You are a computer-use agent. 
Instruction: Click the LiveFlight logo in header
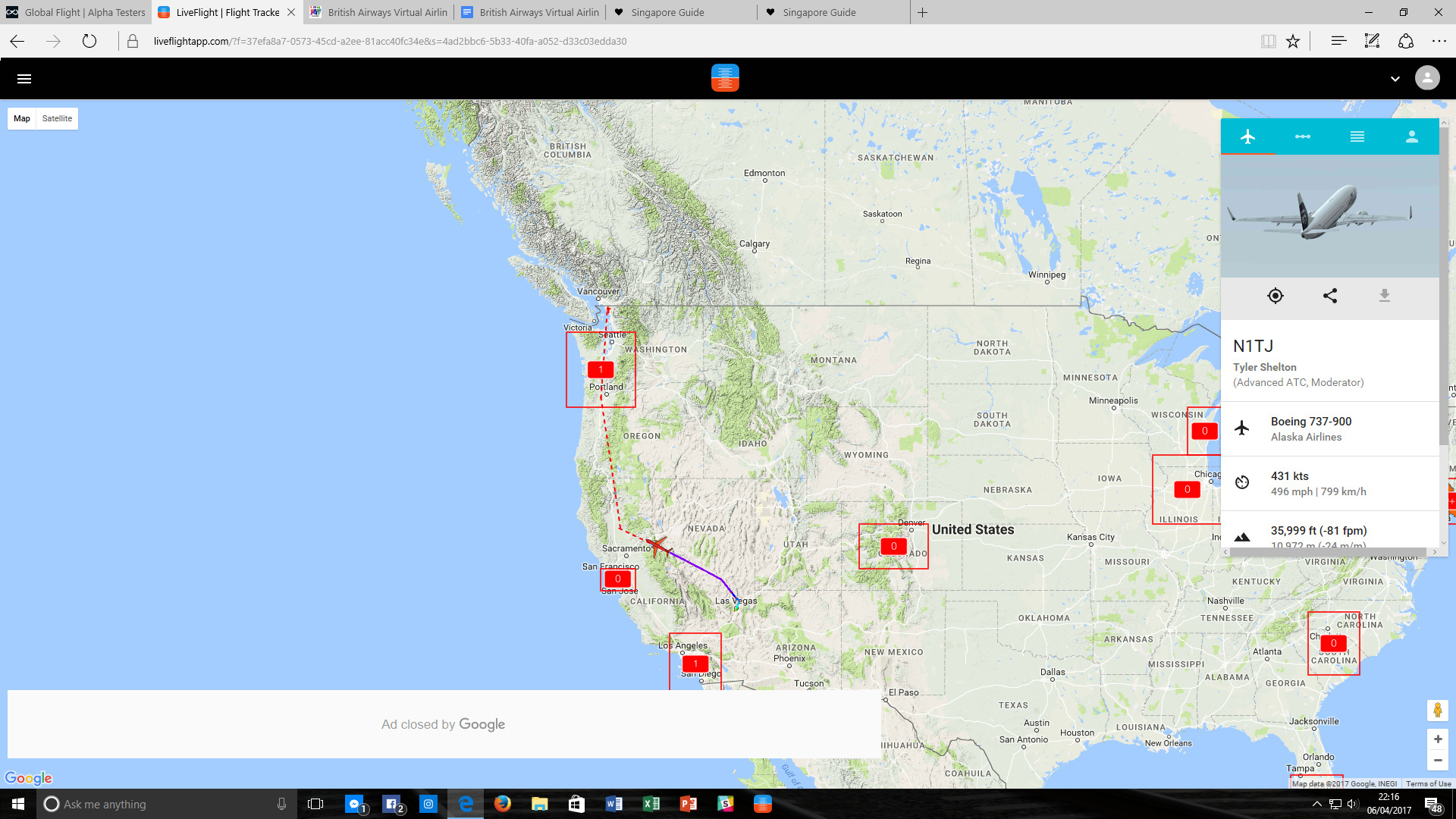725,78
